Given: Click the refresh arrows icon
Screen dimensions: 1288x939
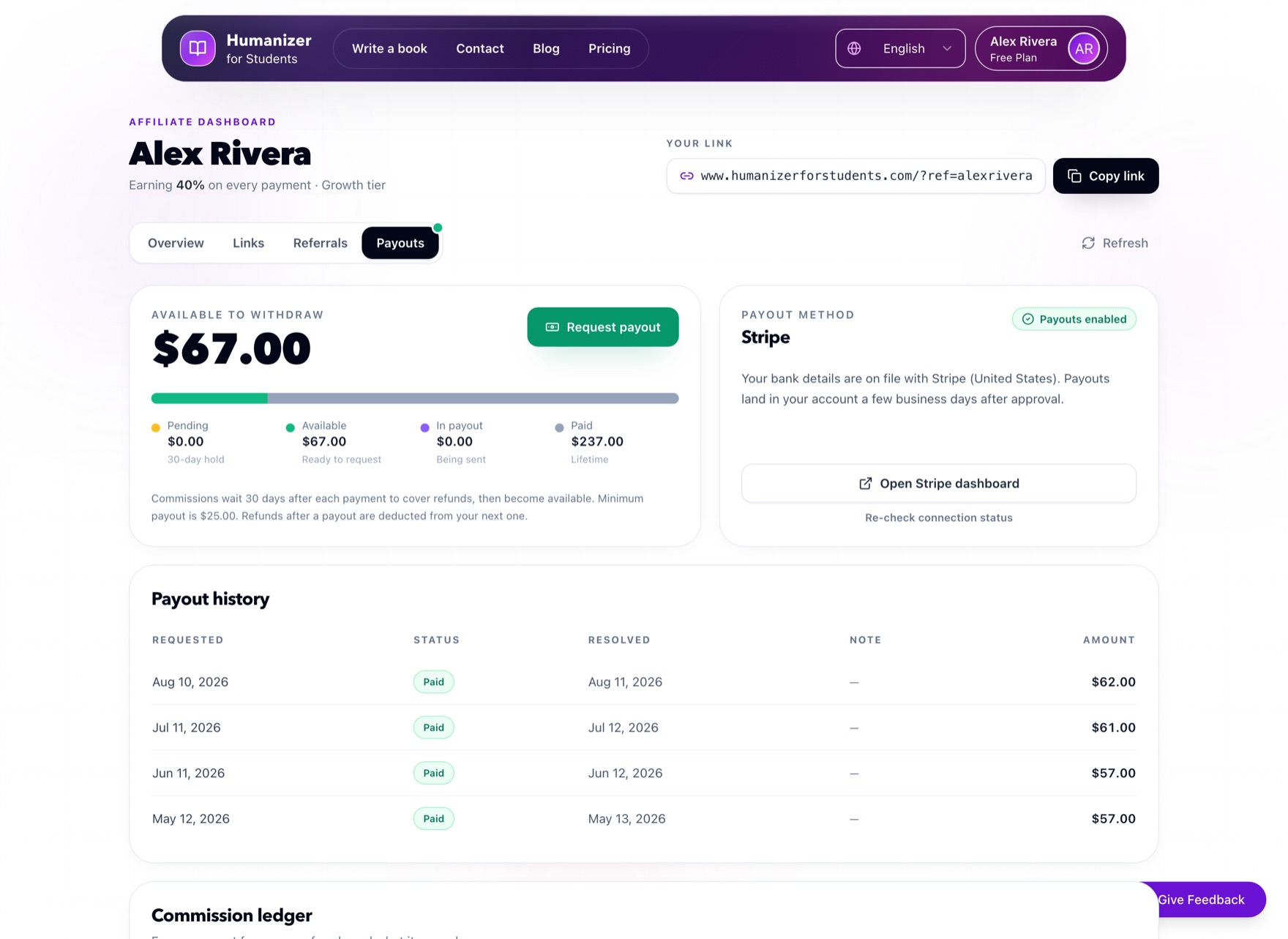Looking at the screenshot, I should click(x=1088, y=243).
